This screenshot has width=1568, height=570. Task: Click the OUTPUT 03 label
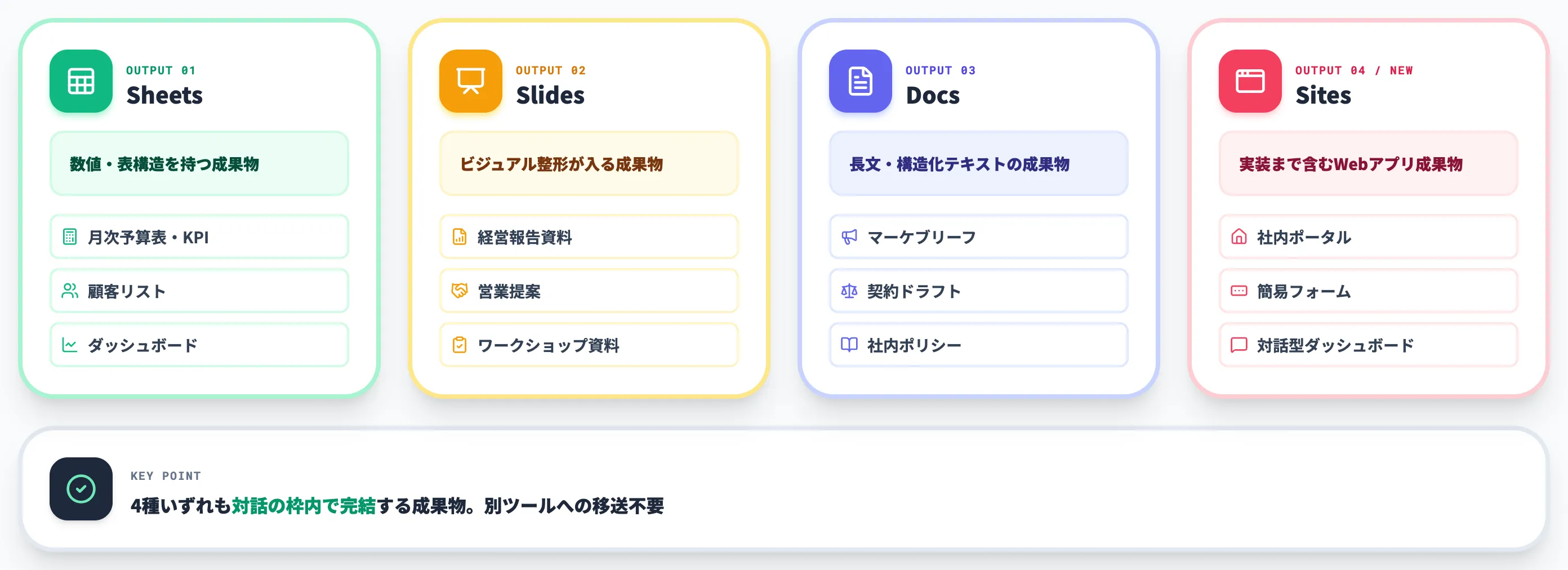coord(941,70)
